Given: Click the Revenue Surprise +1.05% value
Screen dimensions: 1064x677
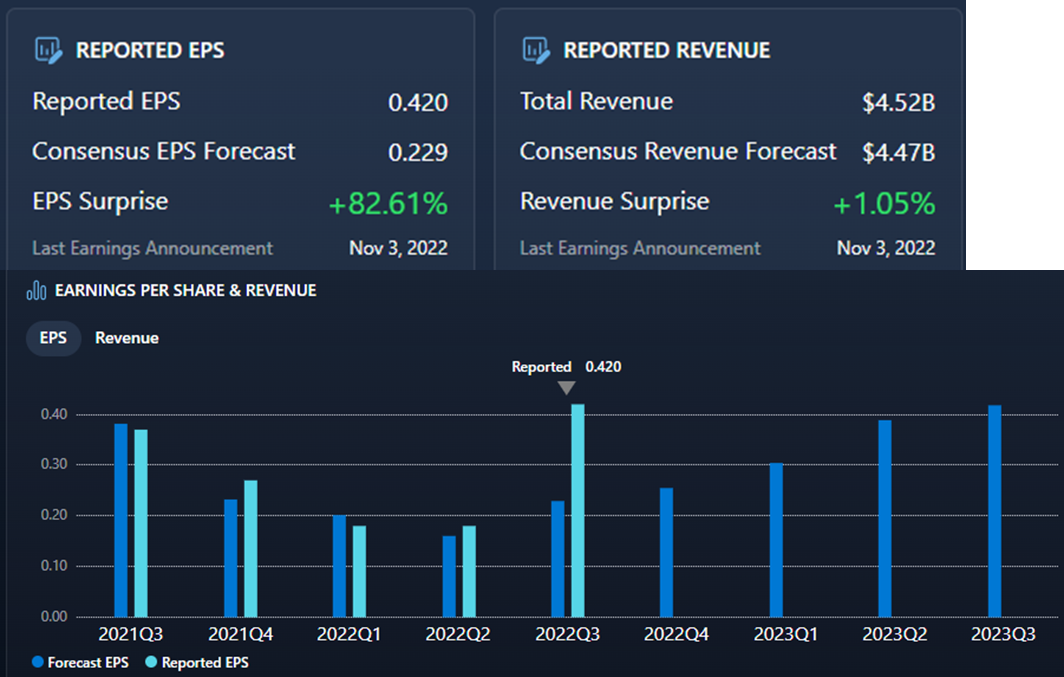Looking at the screenshot, I should (x=884, y=205).
